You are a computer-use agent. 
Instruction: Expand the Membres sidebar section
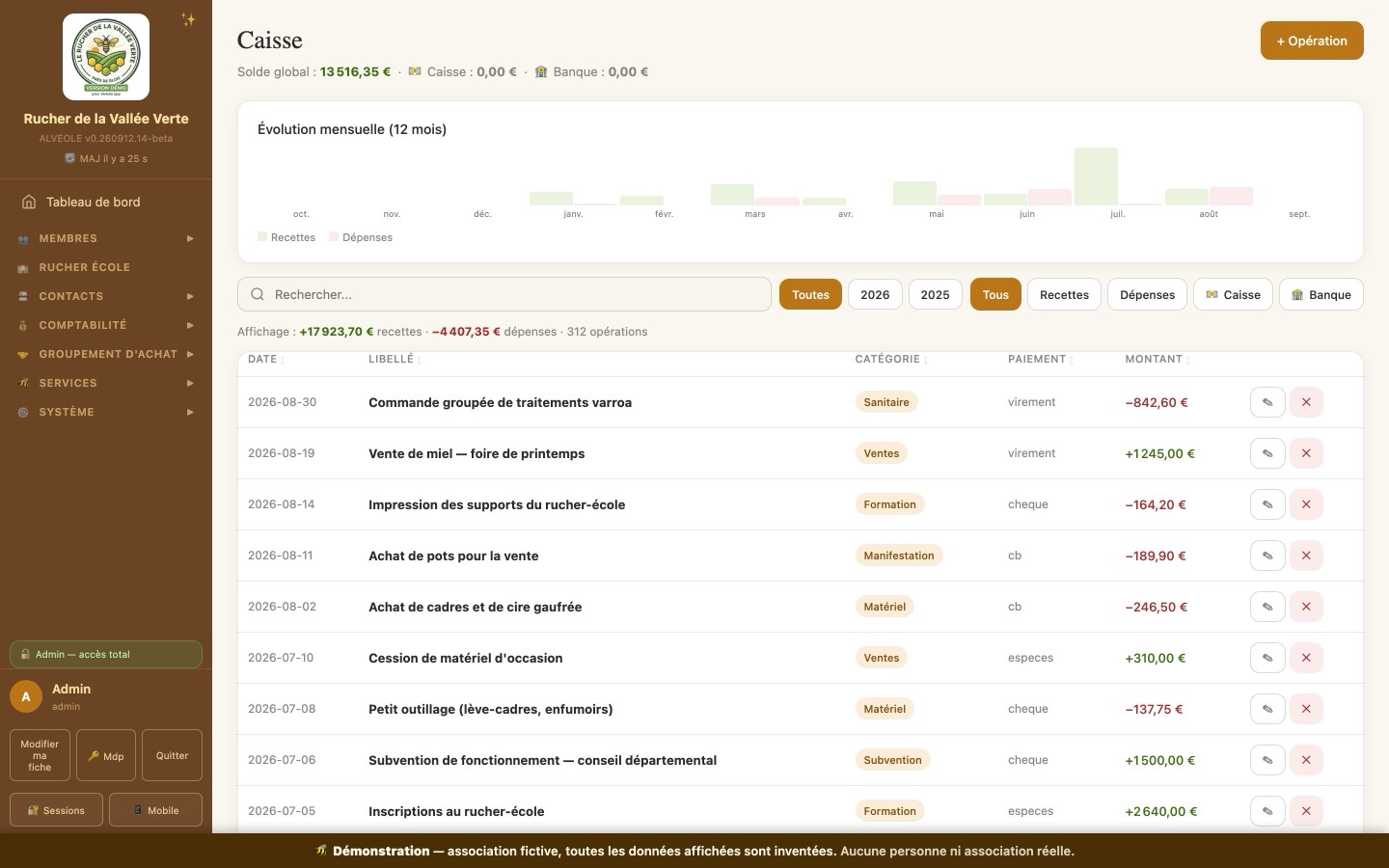[x=106, y=238]
